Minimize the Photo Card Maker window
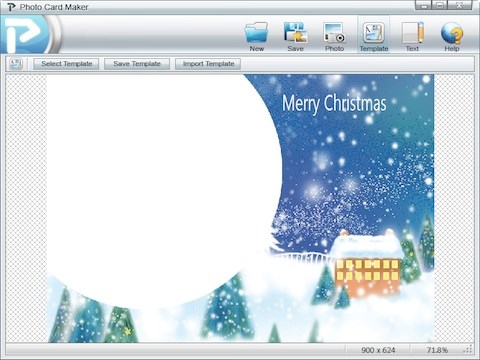This screenshot has height=360, width=480. [423, 5]
